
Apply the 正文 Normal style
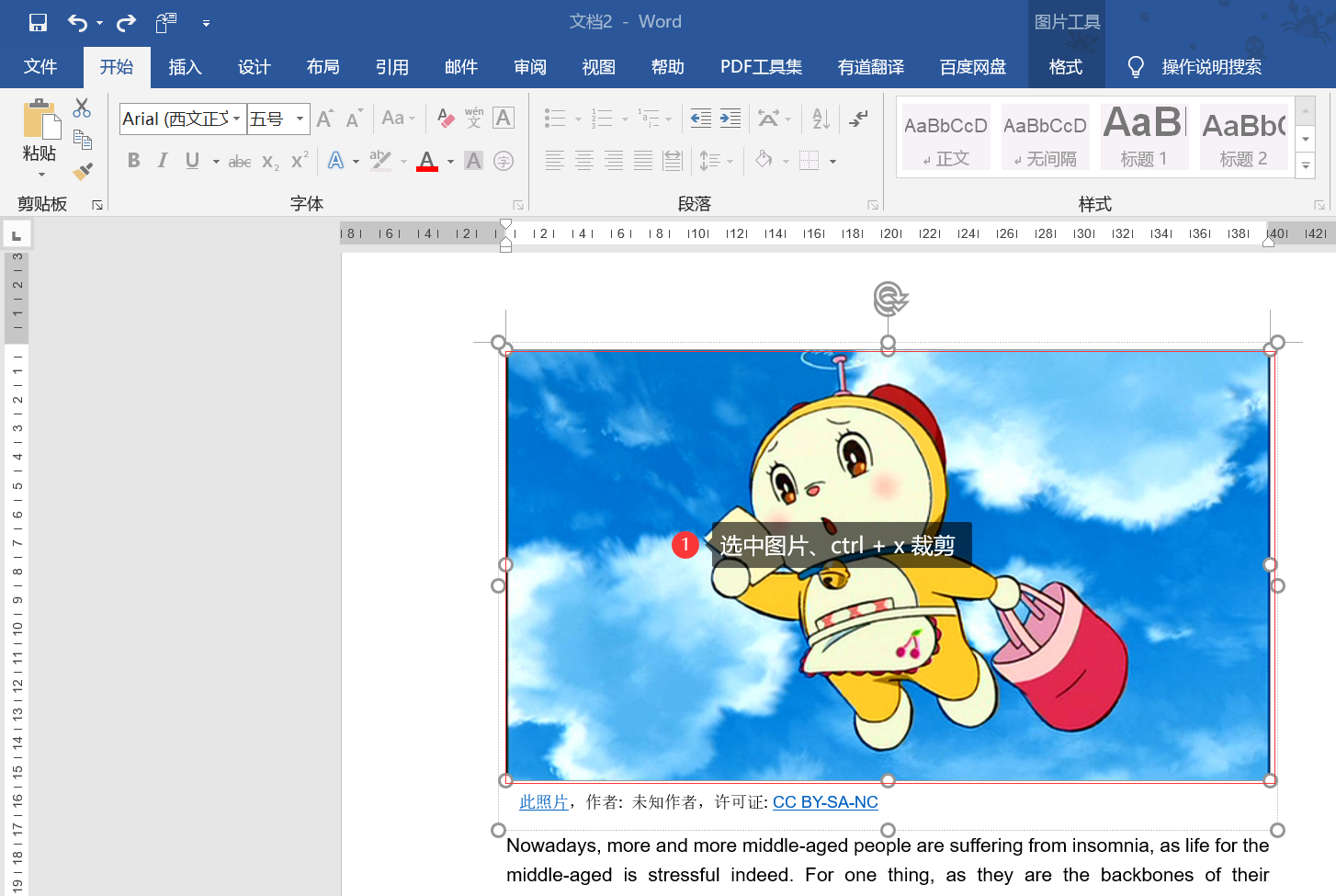946,137
